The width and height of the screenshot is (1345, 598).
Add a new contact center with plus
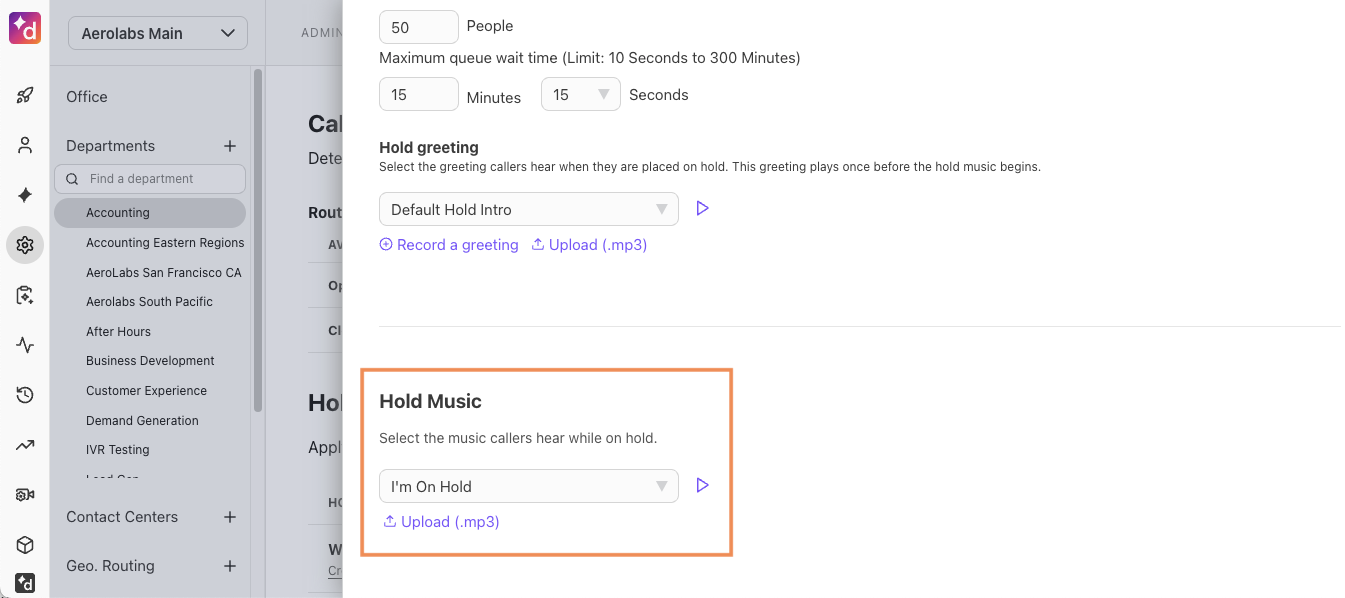click(230, 517)
